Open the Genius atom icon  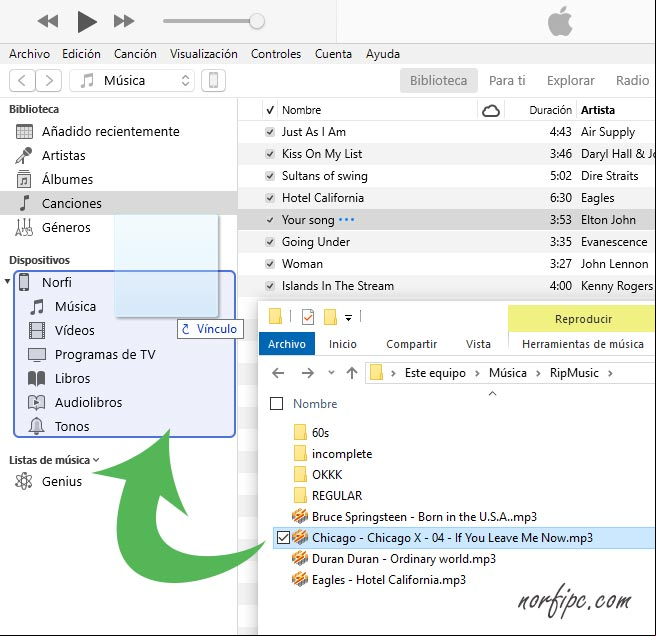(x=24, y=481)
